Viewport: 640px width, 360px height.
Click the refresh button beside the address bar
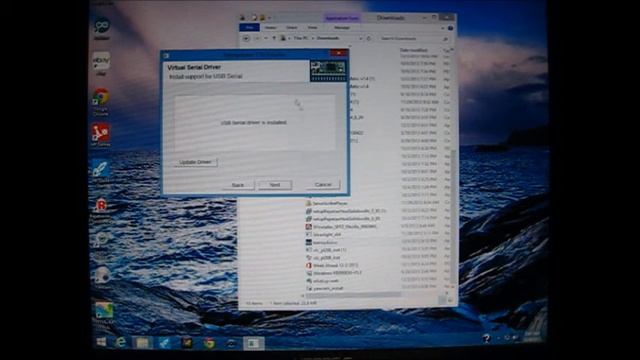coord(369,38)
